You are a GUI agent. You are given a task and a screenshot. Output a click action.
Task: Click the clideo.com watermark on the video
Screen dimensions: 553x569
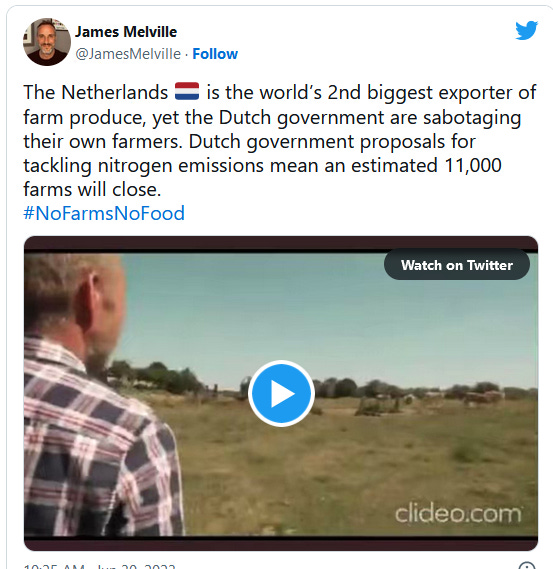(458, 514)
